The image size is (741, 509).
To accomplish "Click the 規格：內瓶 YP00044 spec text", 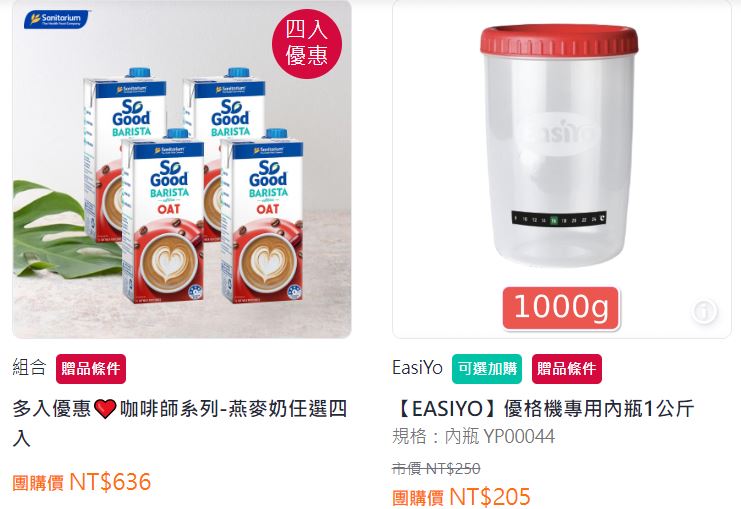I will [474, 436].
